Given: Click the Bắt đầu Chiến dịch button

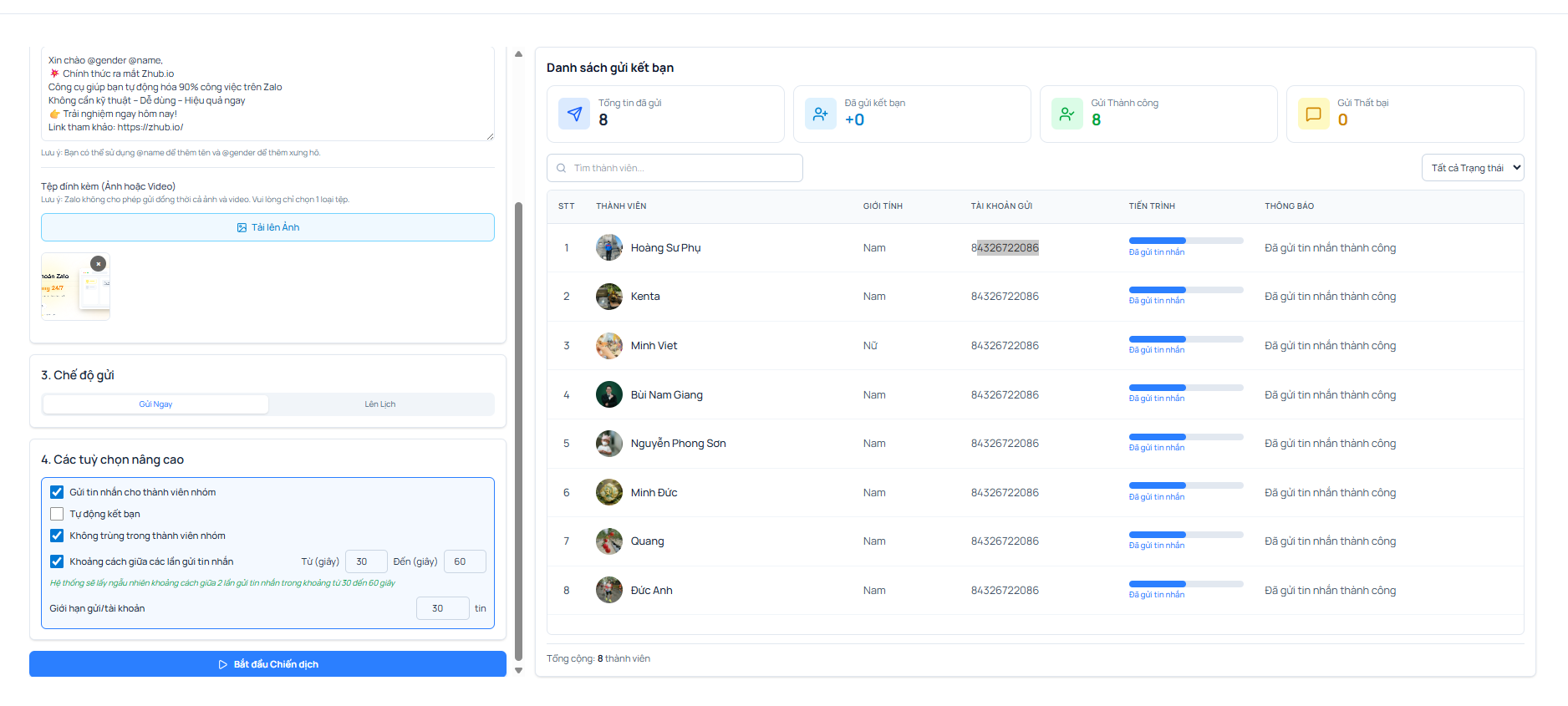Looking at the screenshot, I should 267,664.
